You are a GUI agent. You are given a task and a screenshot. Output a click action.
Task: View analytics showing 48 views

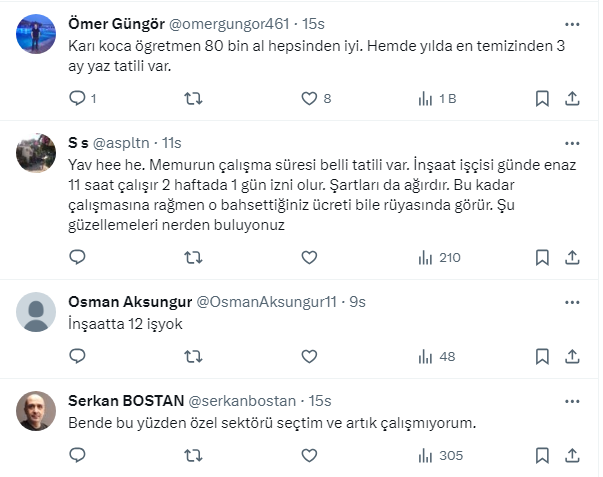coord(436,356)
